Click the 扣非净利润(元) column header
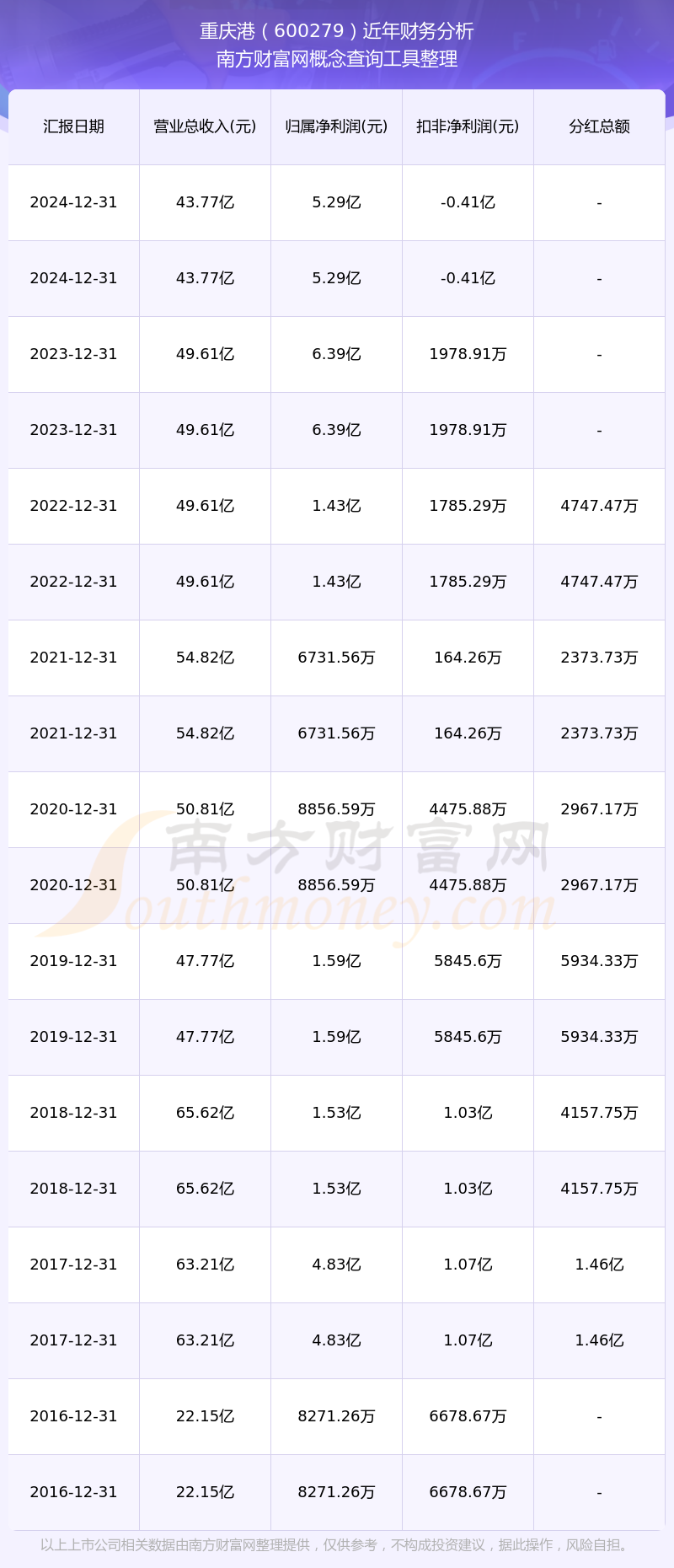This screenshot has width=674, height=1568. click(468, 126)
